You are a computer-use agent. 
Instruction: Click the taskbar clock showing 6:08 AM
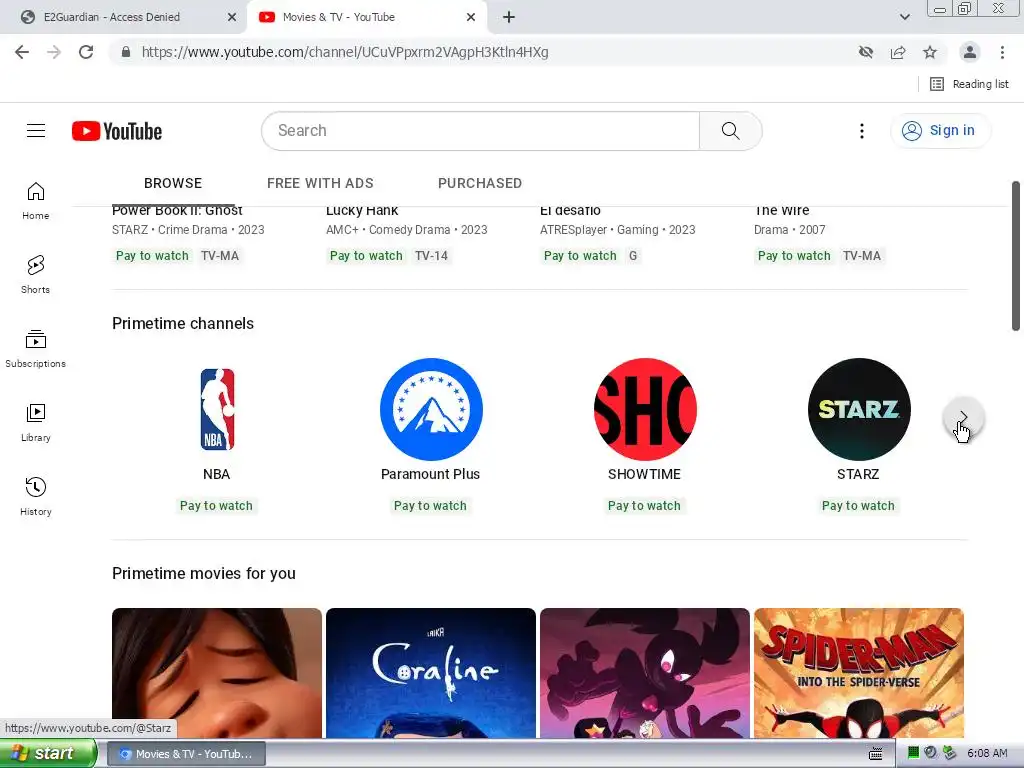pos(987,754)
